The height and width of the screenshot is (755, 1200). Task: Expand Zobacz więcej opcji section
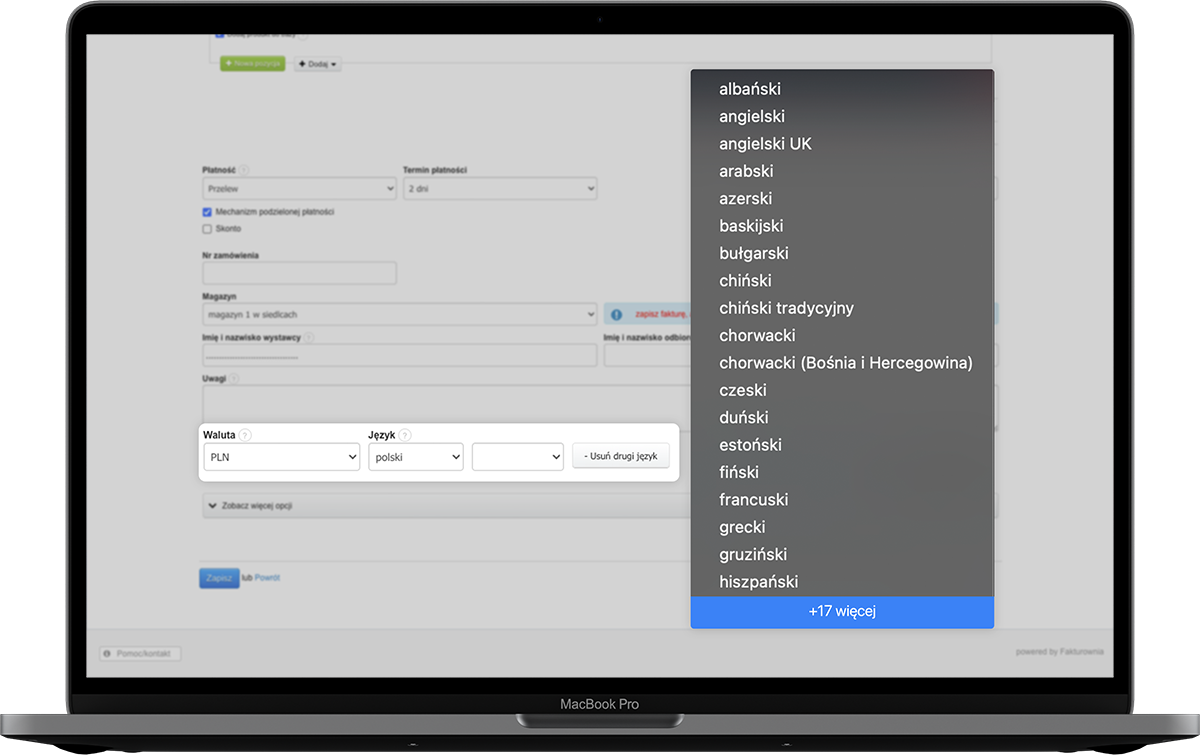pyautogui.click(x=447, y=506)
